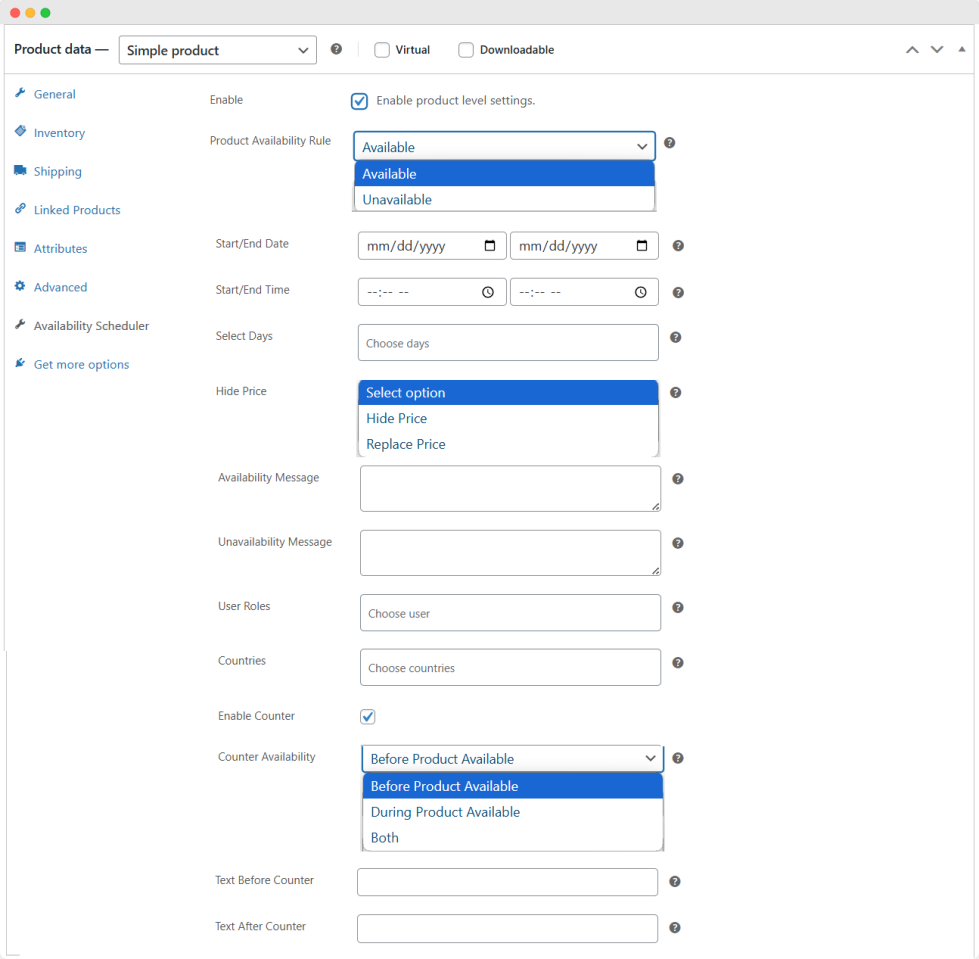Open the Simple product type dropdown
Screen dimensions: 979x959
217,50
